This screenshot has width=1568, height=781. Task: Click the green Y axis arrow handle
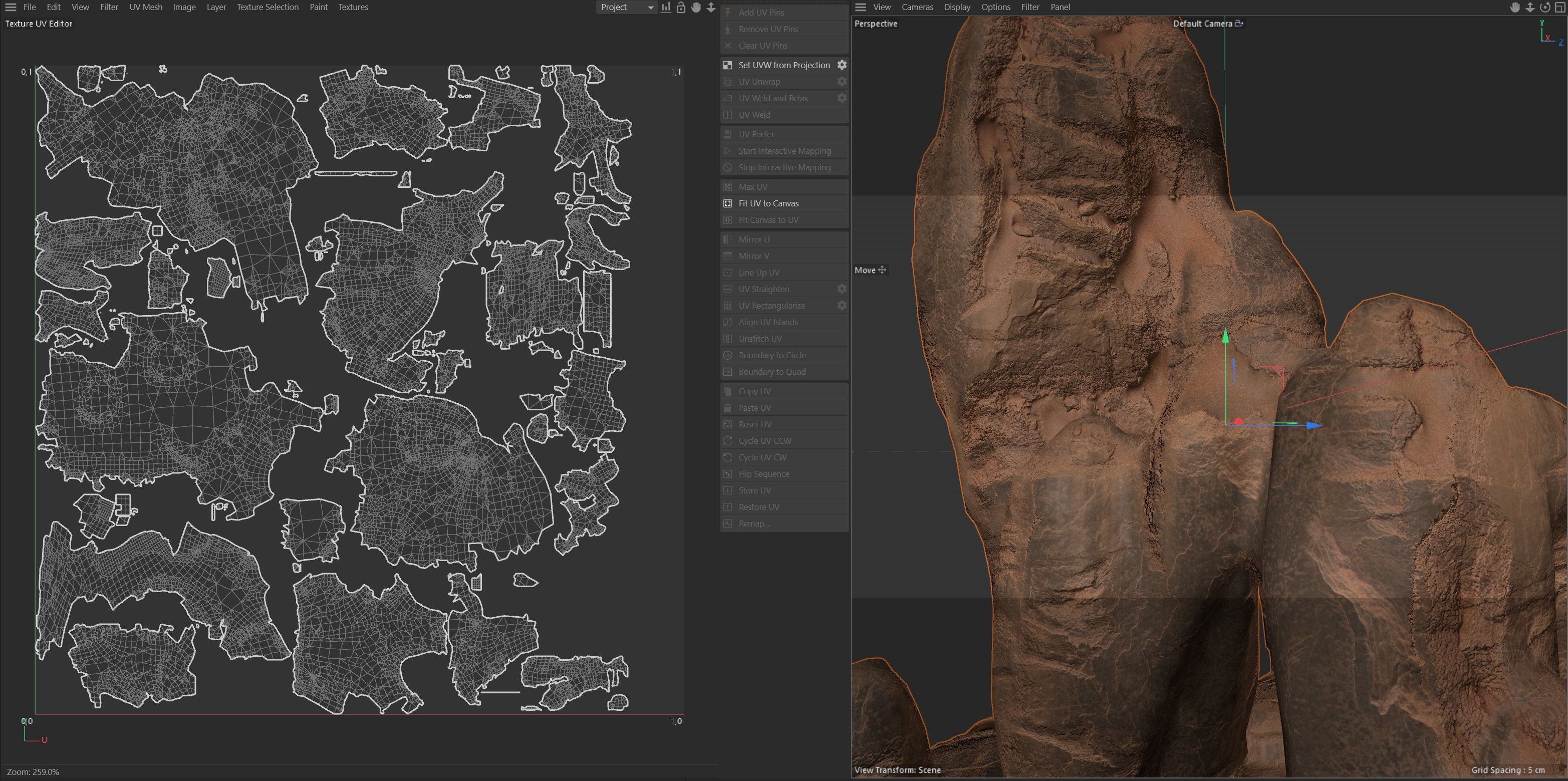[1225, 336]
